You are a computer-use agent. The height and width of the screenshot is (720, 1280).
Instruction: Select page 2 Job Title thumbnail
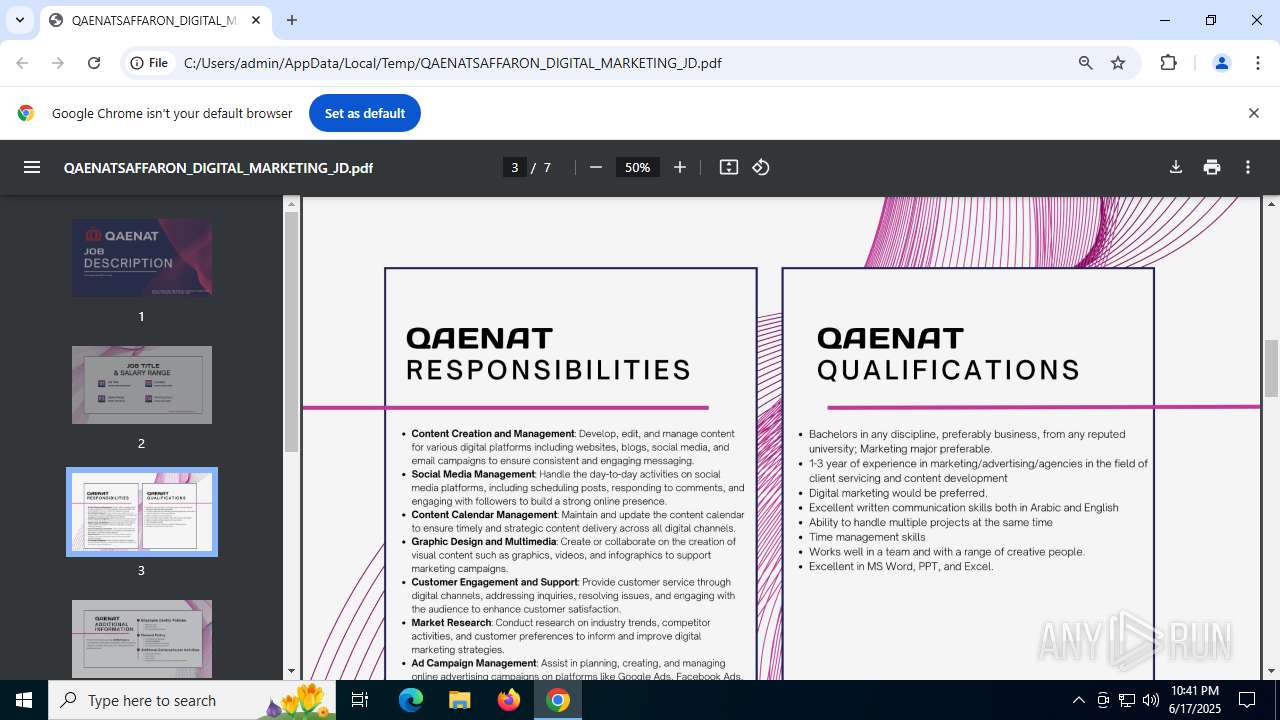(x=142, y=385)
